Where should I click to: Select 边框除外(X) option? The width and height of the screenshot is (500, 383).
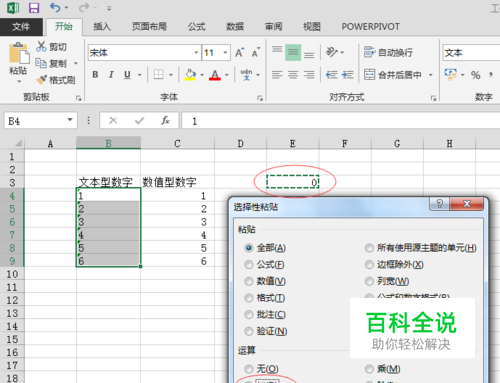[x=394, y=265]
